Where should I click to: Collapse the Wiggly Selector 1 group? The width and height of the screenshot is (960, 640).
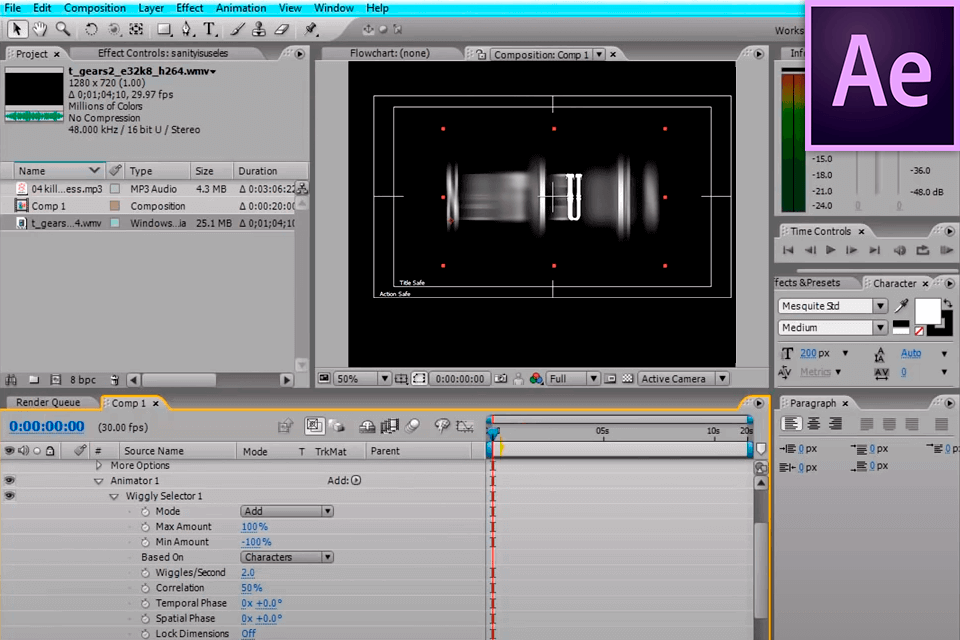click(114, 497)
